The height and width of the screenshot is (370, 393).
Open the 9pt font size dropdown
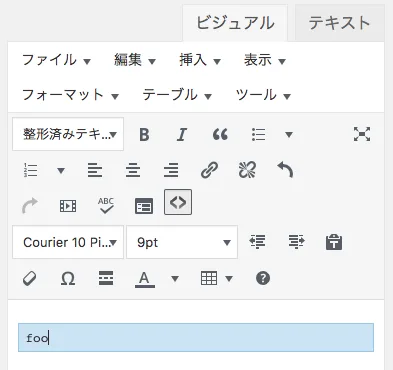pyautogui.click(x=182, y=242)
